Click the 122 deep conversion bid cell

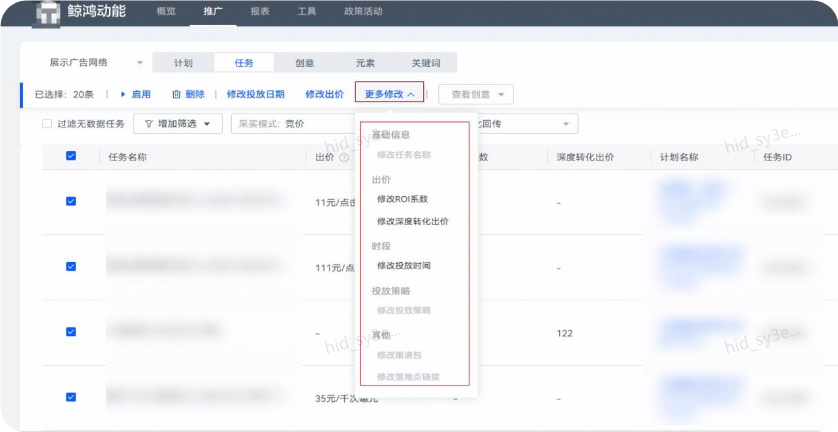click(564, 333)
